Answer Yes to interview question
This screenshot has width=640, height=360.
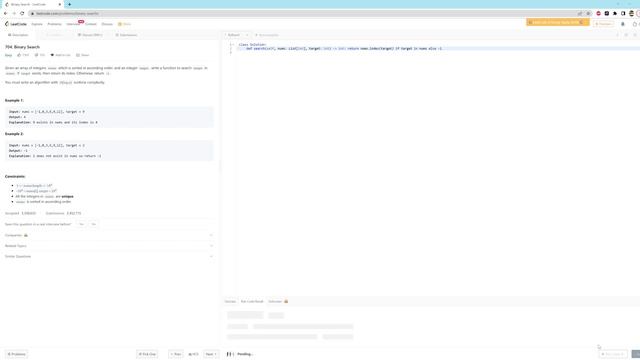(81, 224)
